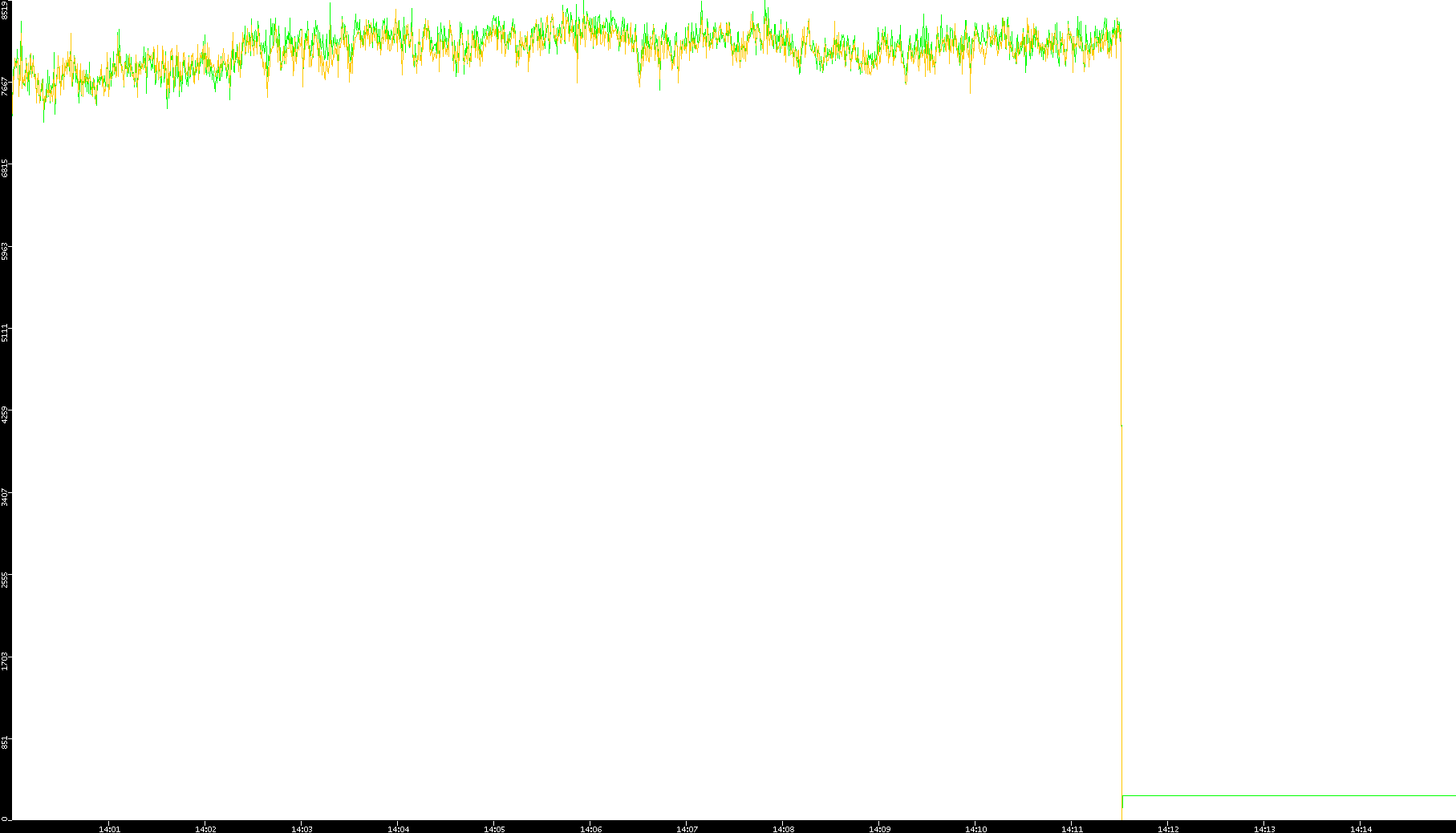Select the 3407 y-axis label

(5, 497)
